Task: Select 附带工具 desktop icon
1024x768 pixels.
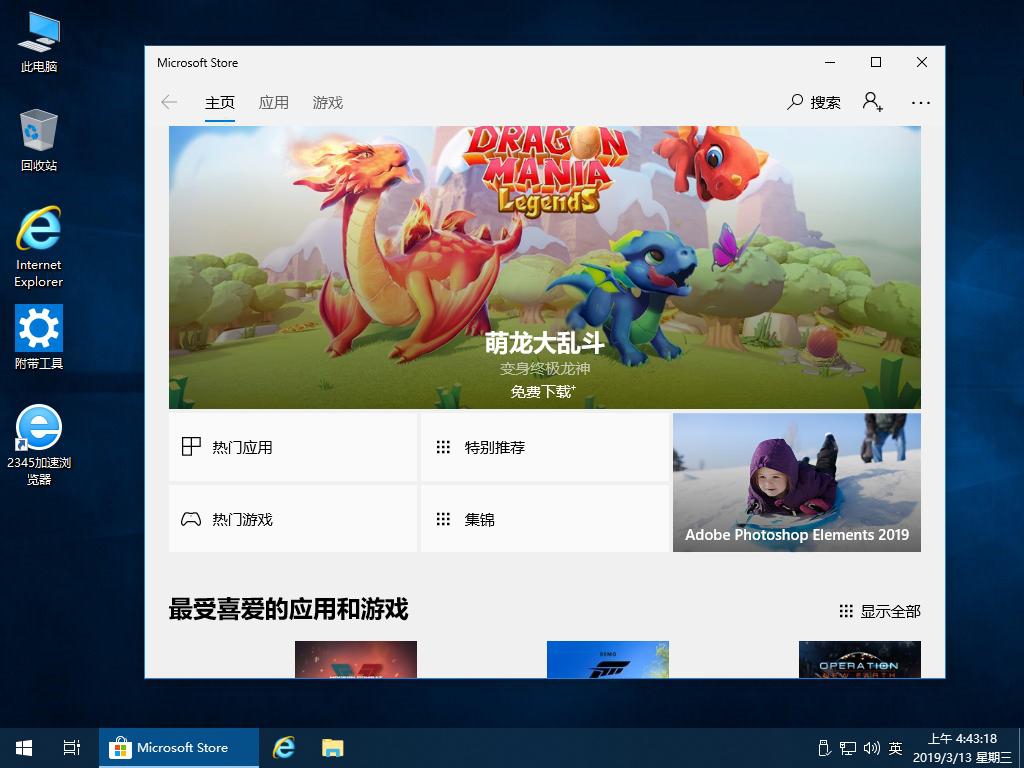Action: pos(39,337)
